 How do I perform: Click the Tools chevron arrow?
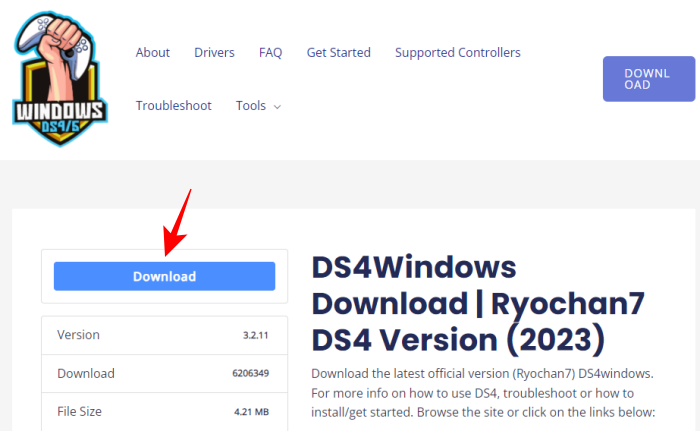277,107
